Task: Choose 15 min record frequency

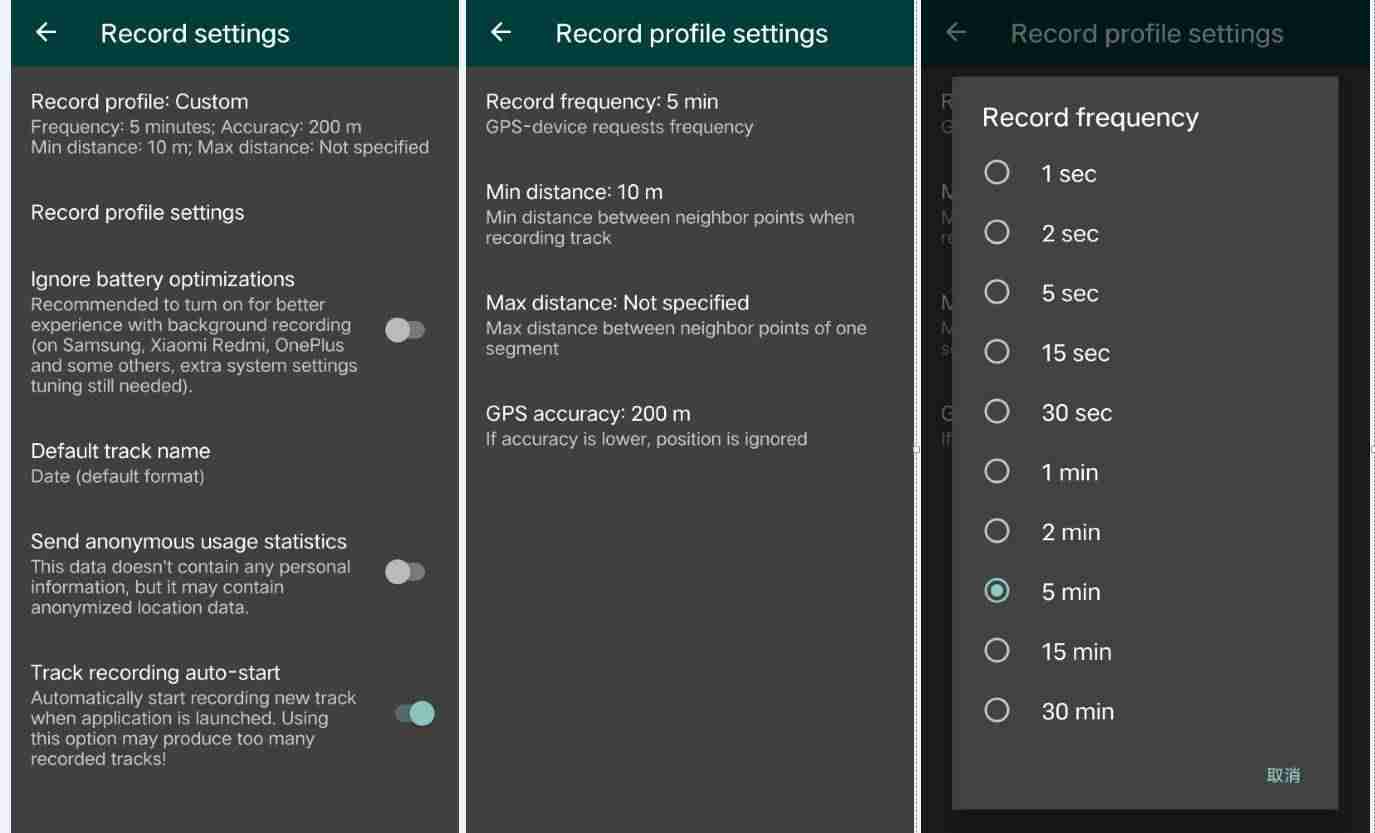Action: (997, 651)
